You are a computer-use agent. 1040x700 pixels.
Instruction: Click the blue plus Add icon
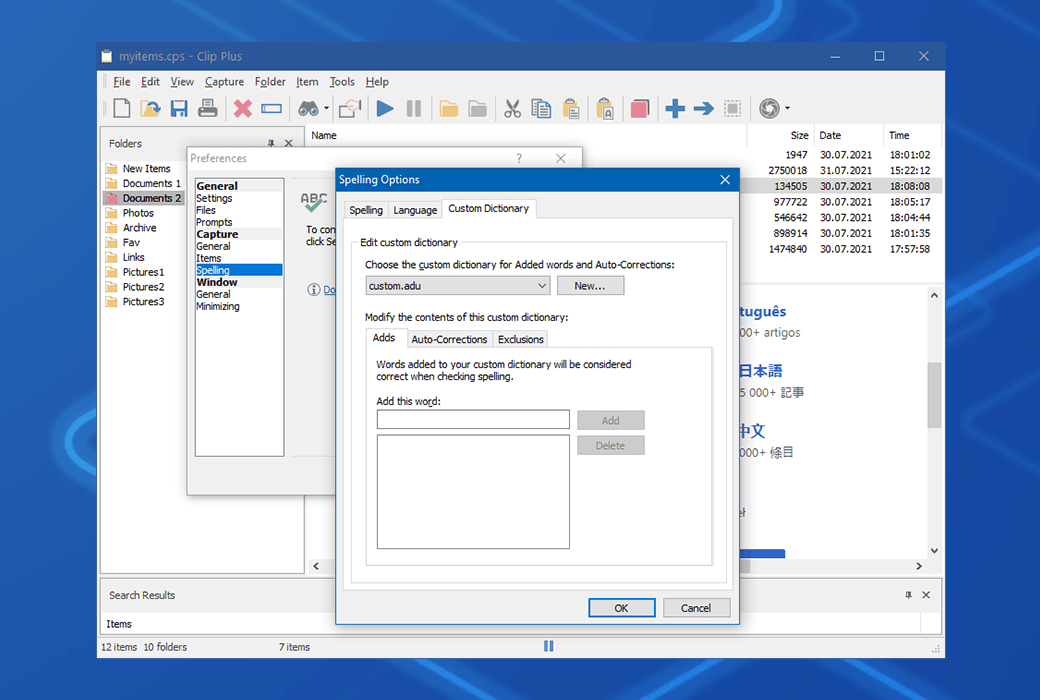pyautogui.click(x=675, y=108)
